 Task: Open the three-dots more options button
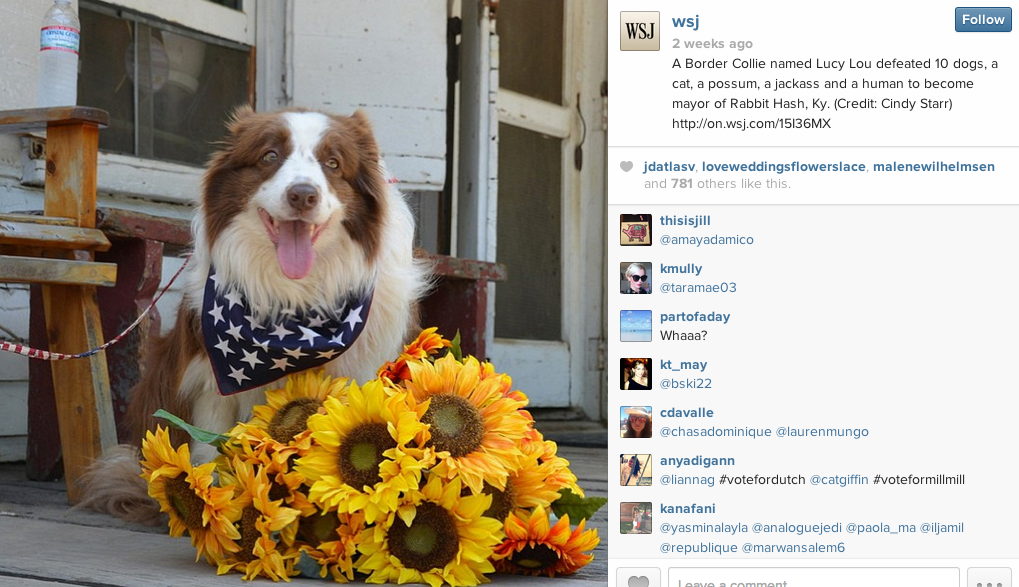click(x=989, y=578)
